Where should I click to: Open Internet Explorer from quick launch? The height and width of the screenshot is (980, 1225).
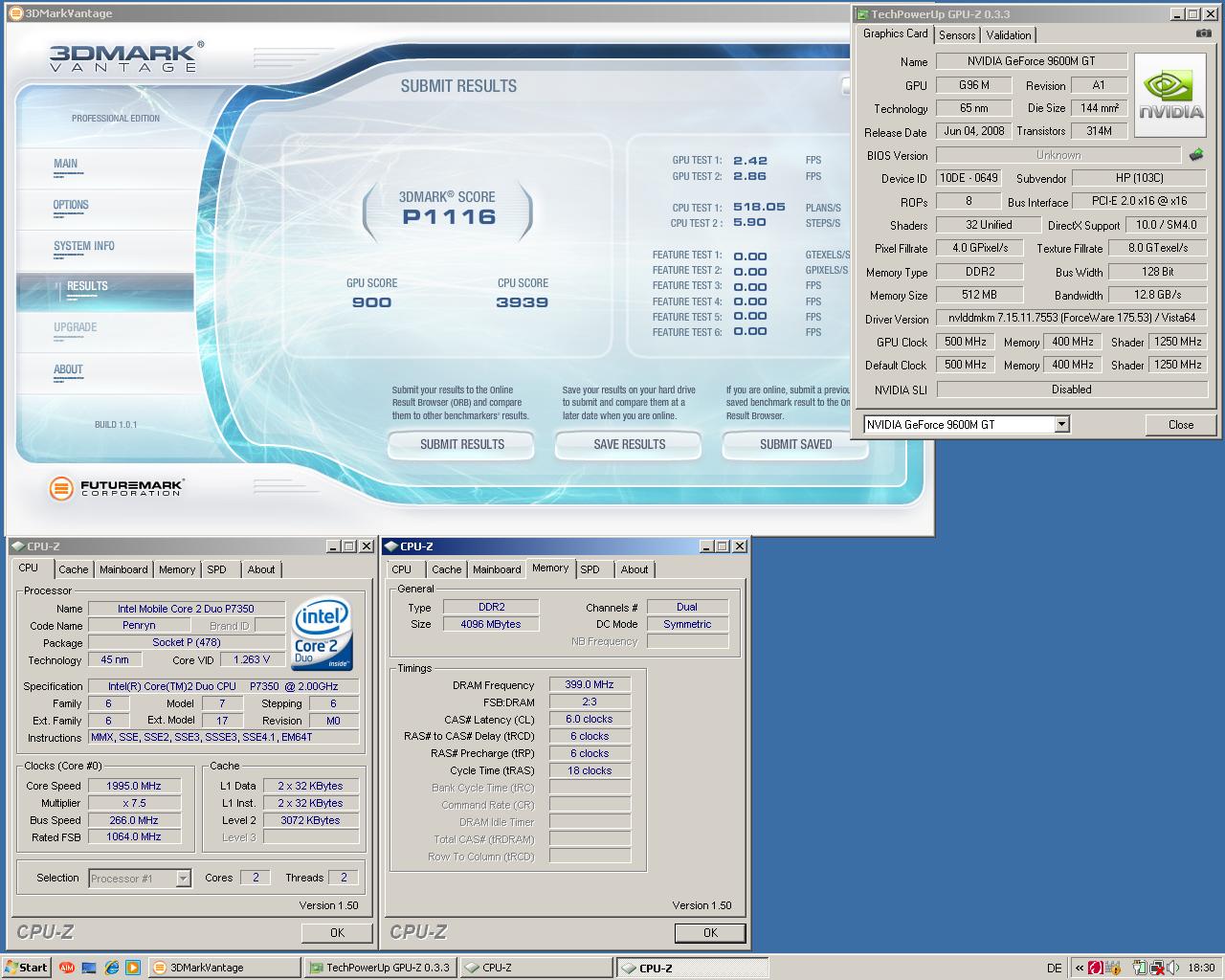(x=111, y=968)
